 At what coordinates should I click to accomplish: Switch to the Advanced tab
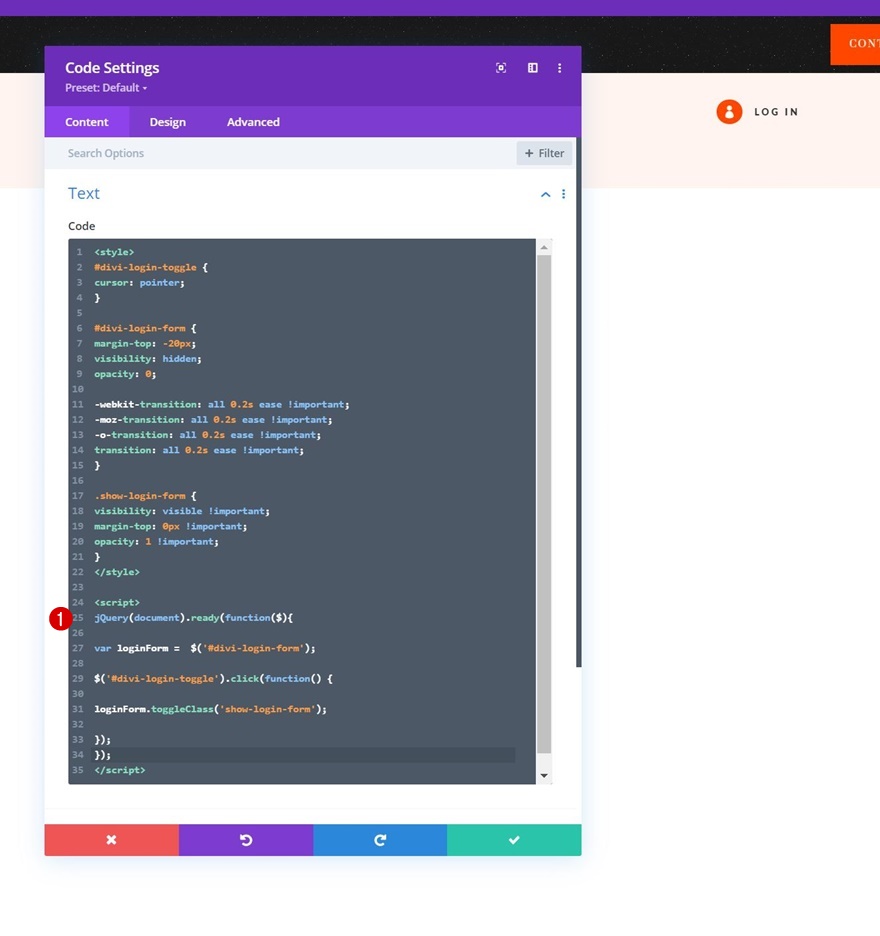tap(253, 122)
